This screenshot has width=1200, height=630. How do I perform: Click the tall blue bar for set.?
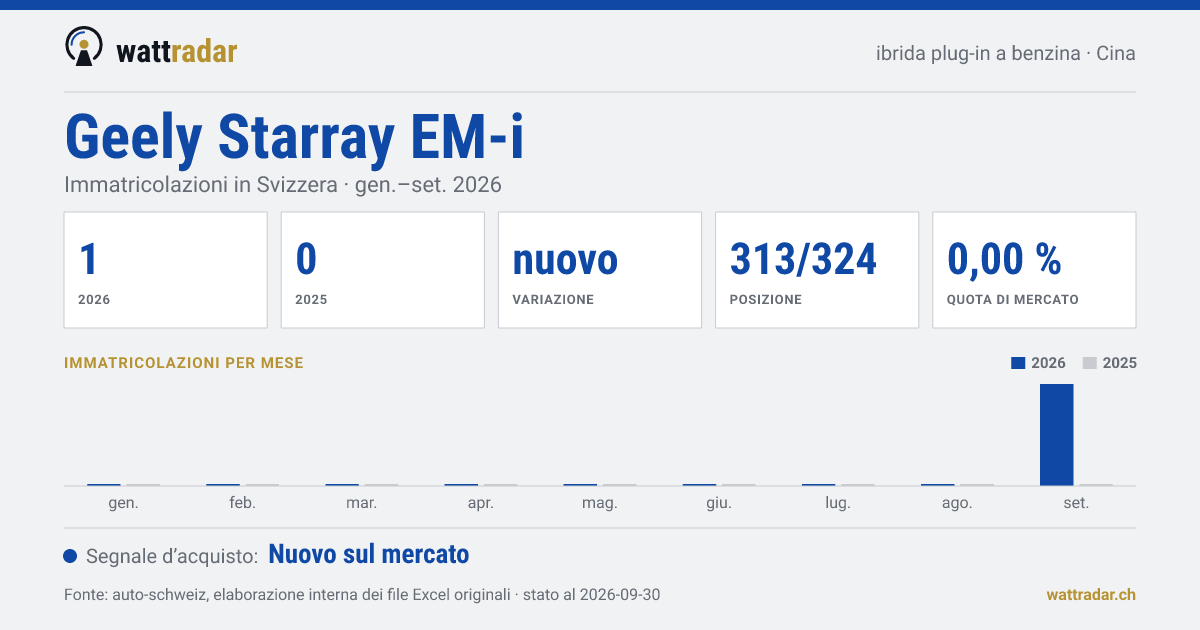pos(1057,435)
